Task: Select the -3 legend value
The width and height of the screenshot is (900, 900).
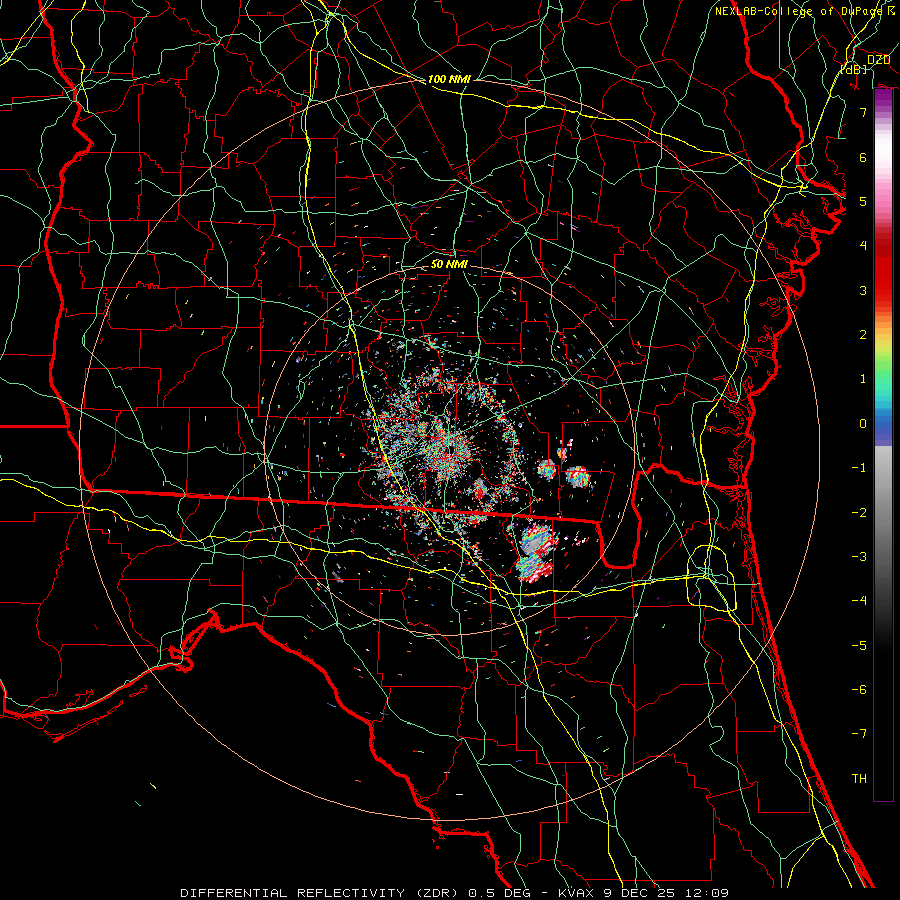Action: point(859,557)
